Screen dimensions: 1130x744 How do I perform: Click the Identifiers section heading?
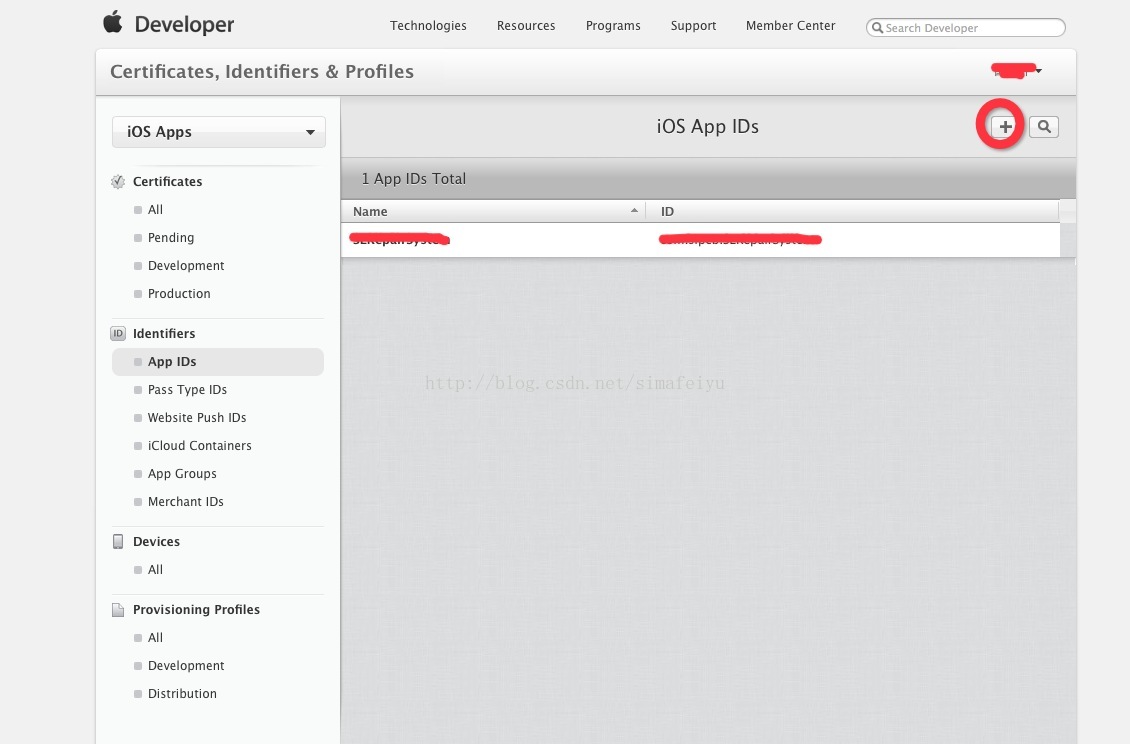(x=164, y=334)
